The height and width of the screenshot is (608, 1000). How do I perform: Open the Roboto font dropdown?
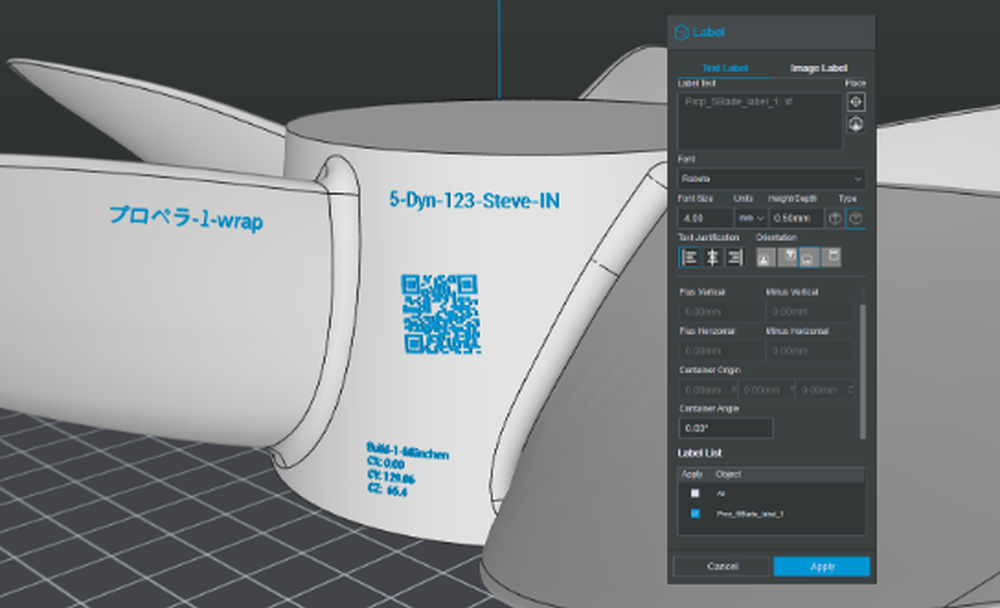tap(771, 179)
